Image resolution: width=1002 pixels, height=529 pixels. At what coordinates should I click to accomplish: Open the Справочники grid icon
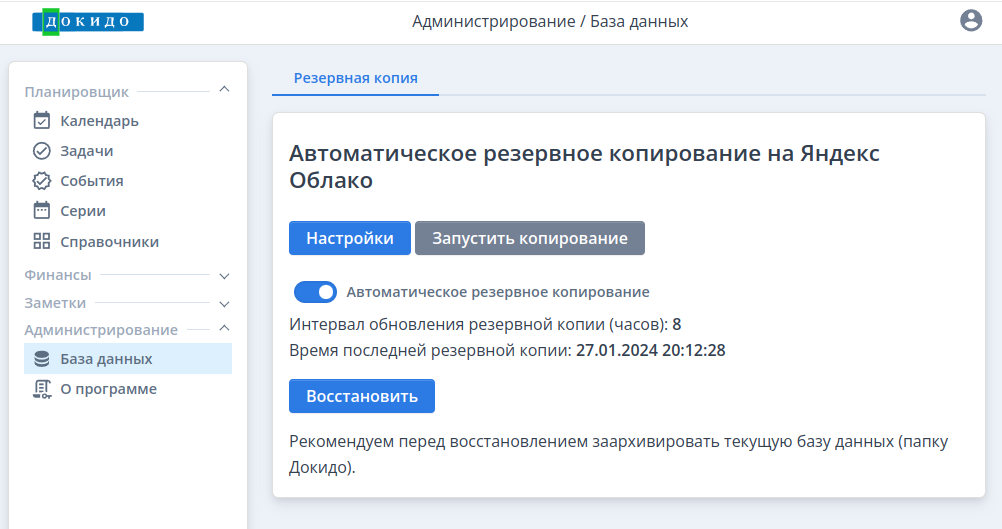(42, 242)
